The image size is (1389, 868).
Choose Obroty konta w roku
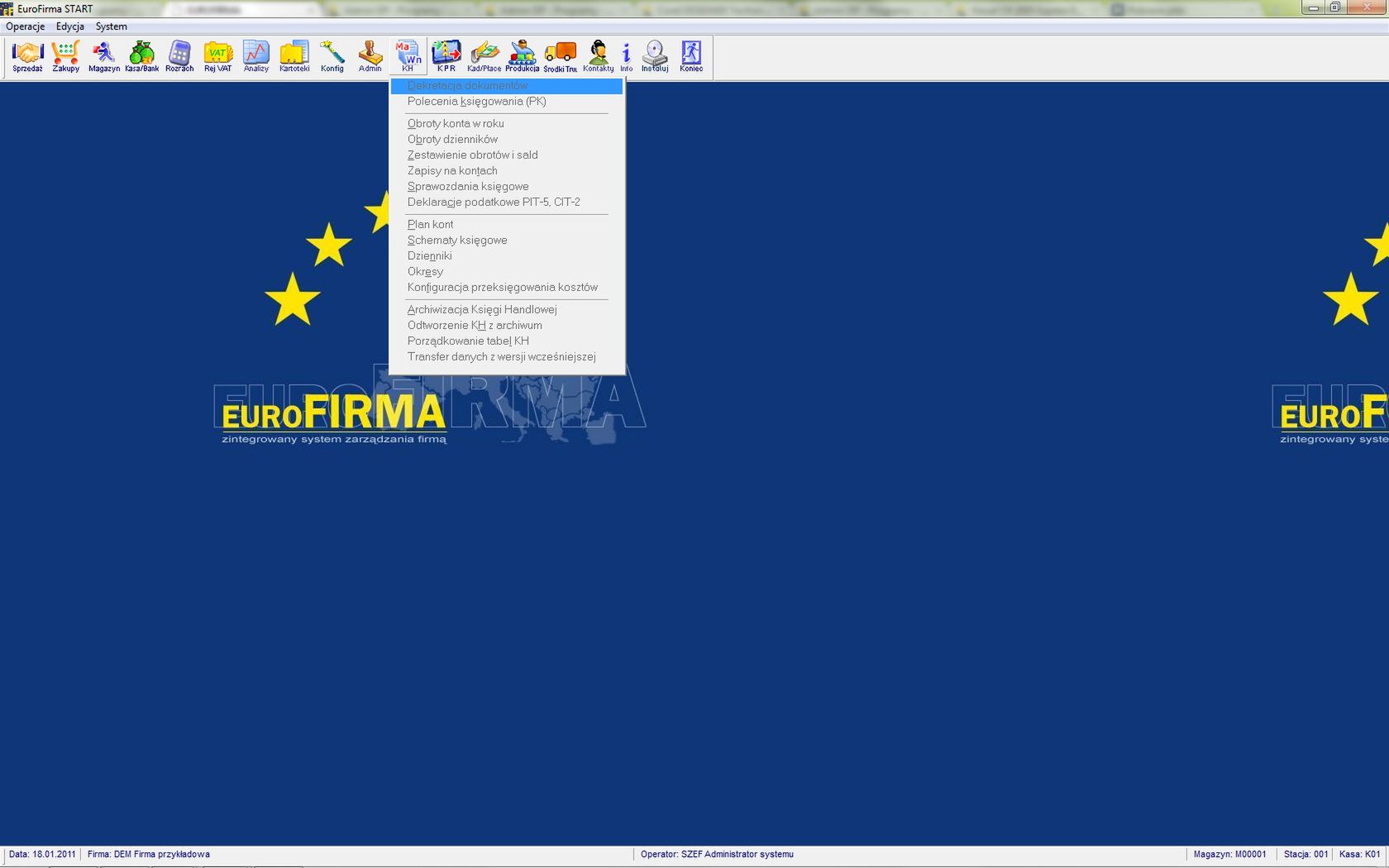[507, 124]
